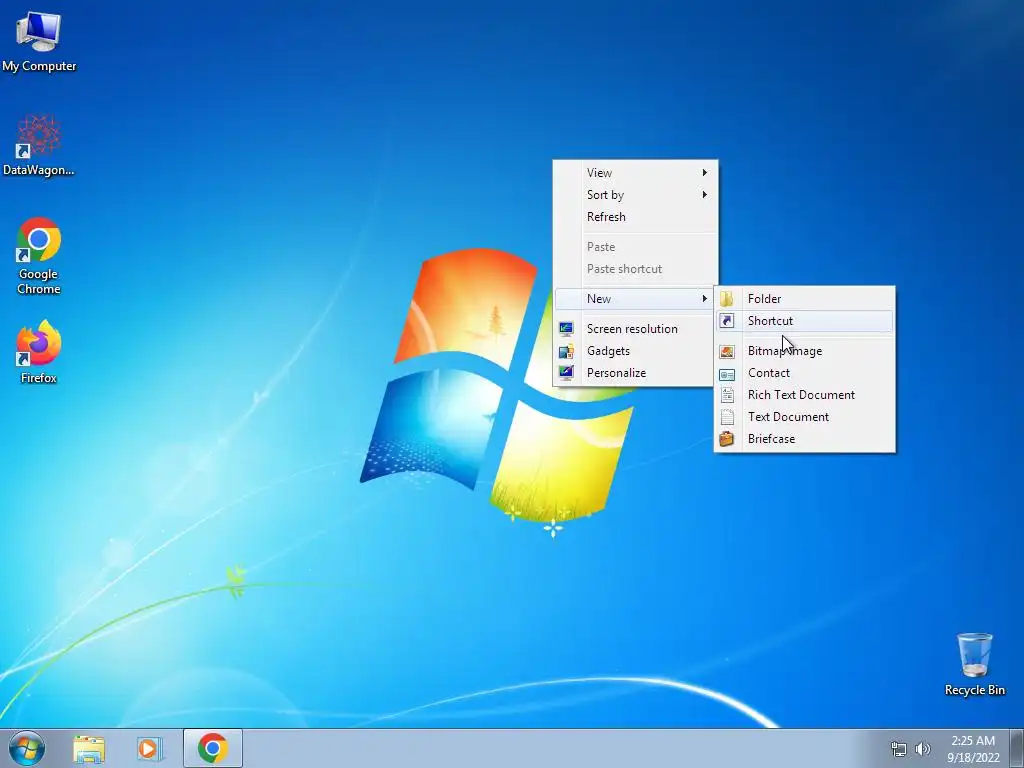Create a new Contact
Screen dimensions: 1024x768
(805, 373)
